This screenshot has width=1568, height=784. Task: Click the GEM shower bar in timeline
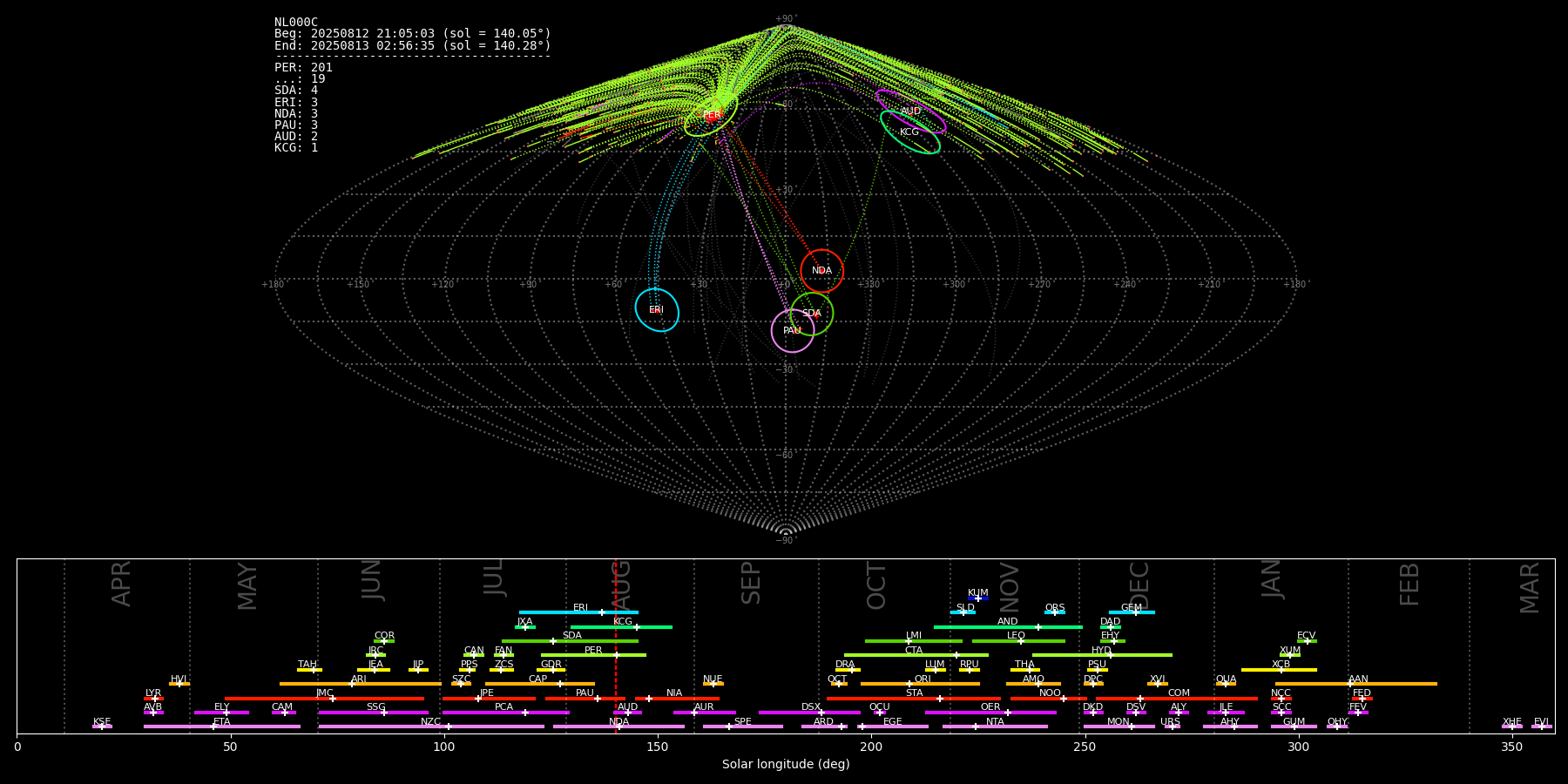pyautogui.click(x=1132, y=612)
